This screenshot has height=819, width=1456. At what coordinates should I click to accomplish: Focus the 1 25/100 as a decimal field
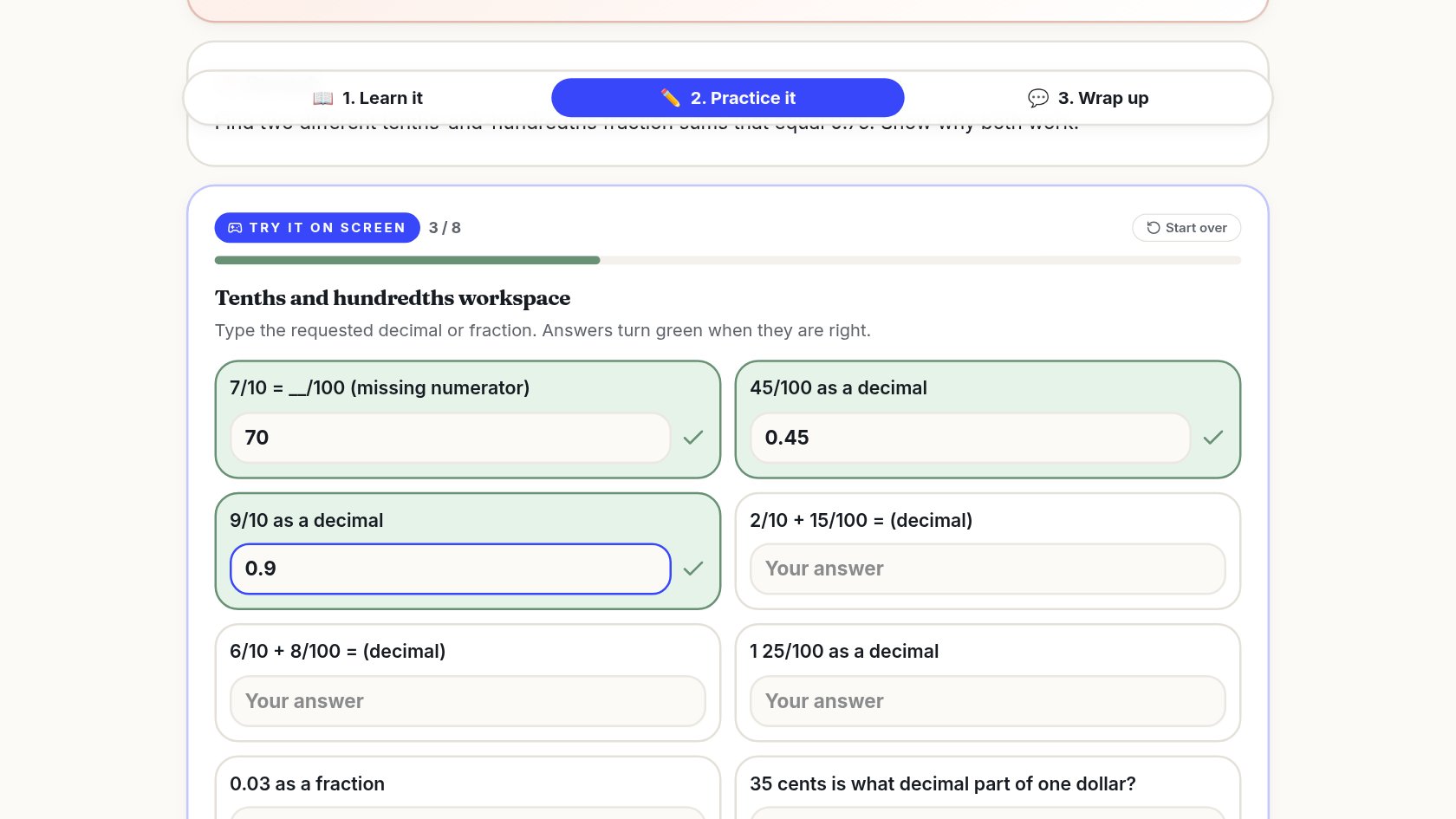coord(988,701)
